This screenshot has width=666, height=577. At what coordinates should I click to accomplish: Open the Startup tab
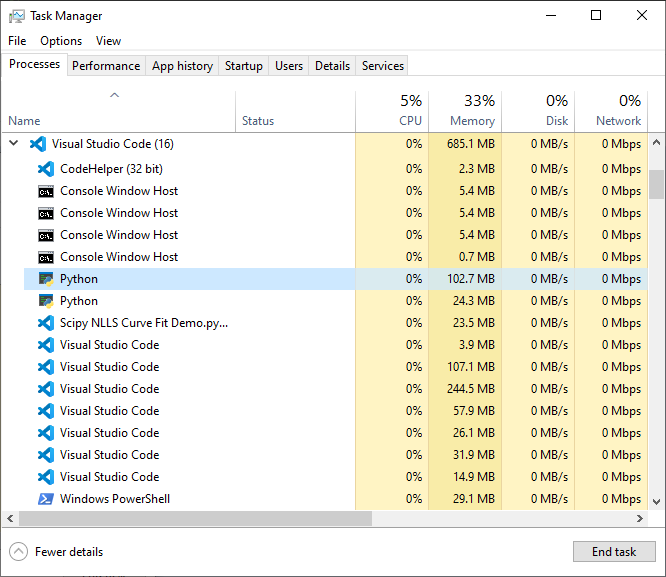click(x=243, y=66)
